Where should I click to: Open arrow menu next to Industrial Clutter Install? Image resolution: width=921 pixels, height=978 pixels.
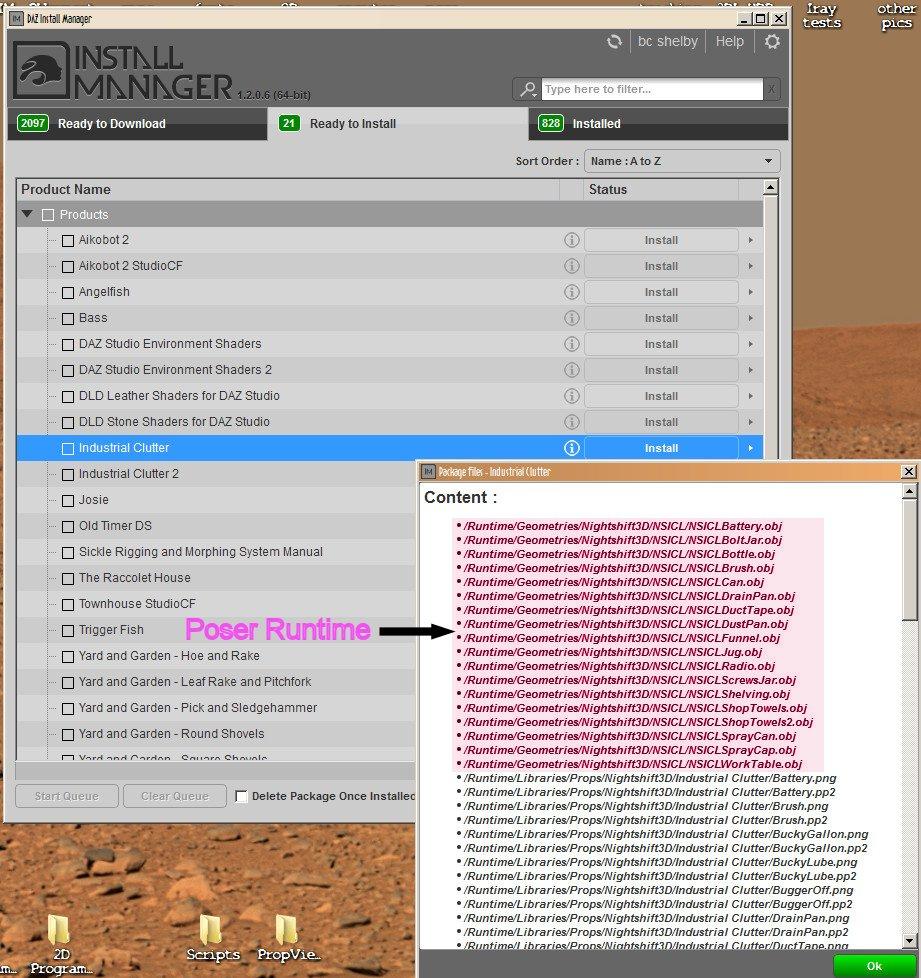751,448
